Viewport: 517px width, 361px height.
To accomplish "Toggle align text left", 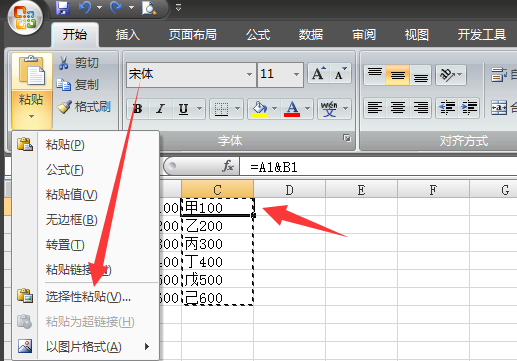I will click(x=375, y=108).
